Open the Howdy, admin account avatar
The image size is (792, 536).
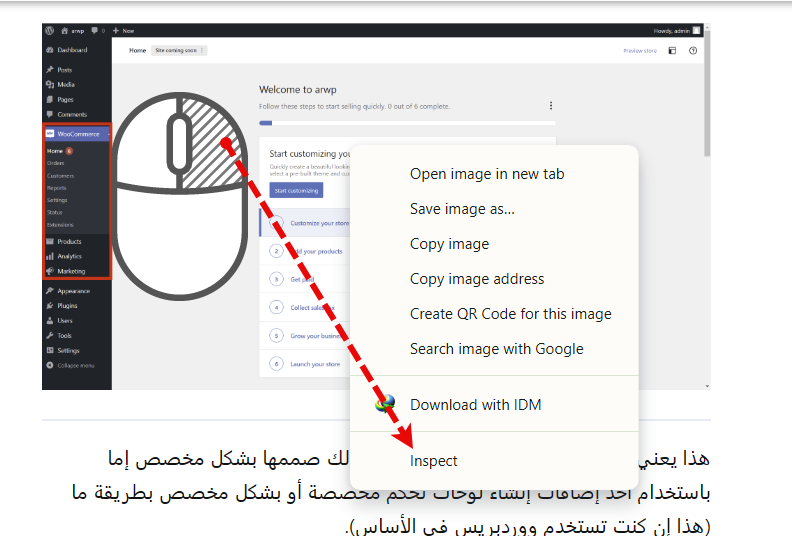[697, 30]
